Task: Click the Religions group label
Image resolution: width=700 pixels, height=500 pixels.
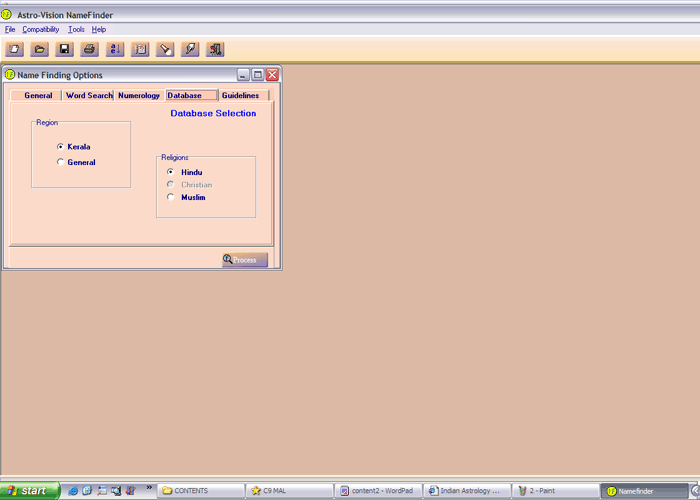Action: [x=175, y=157]
